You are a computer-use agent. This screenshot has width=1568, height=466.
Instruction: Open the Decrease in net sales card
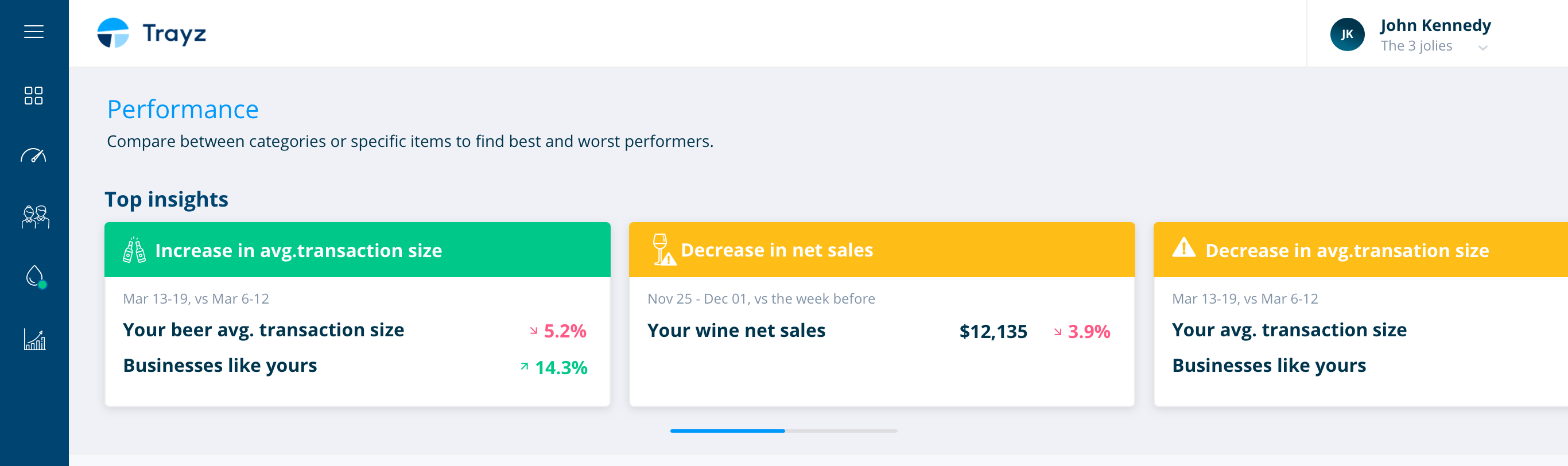(x=882, y=314)
